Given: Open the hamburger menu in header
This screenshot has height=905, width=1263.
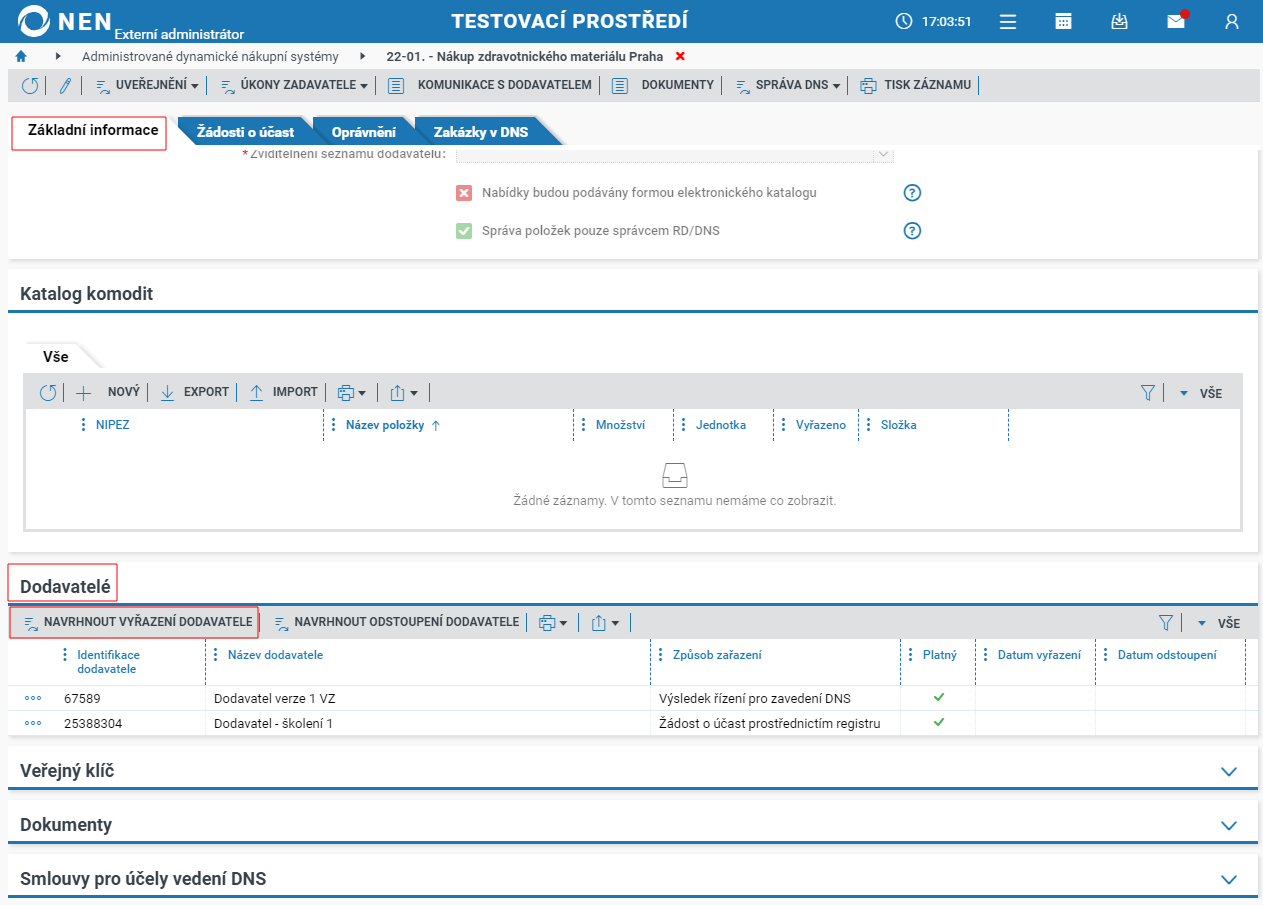Looking at the screenshot, I should click(1008, 21).
